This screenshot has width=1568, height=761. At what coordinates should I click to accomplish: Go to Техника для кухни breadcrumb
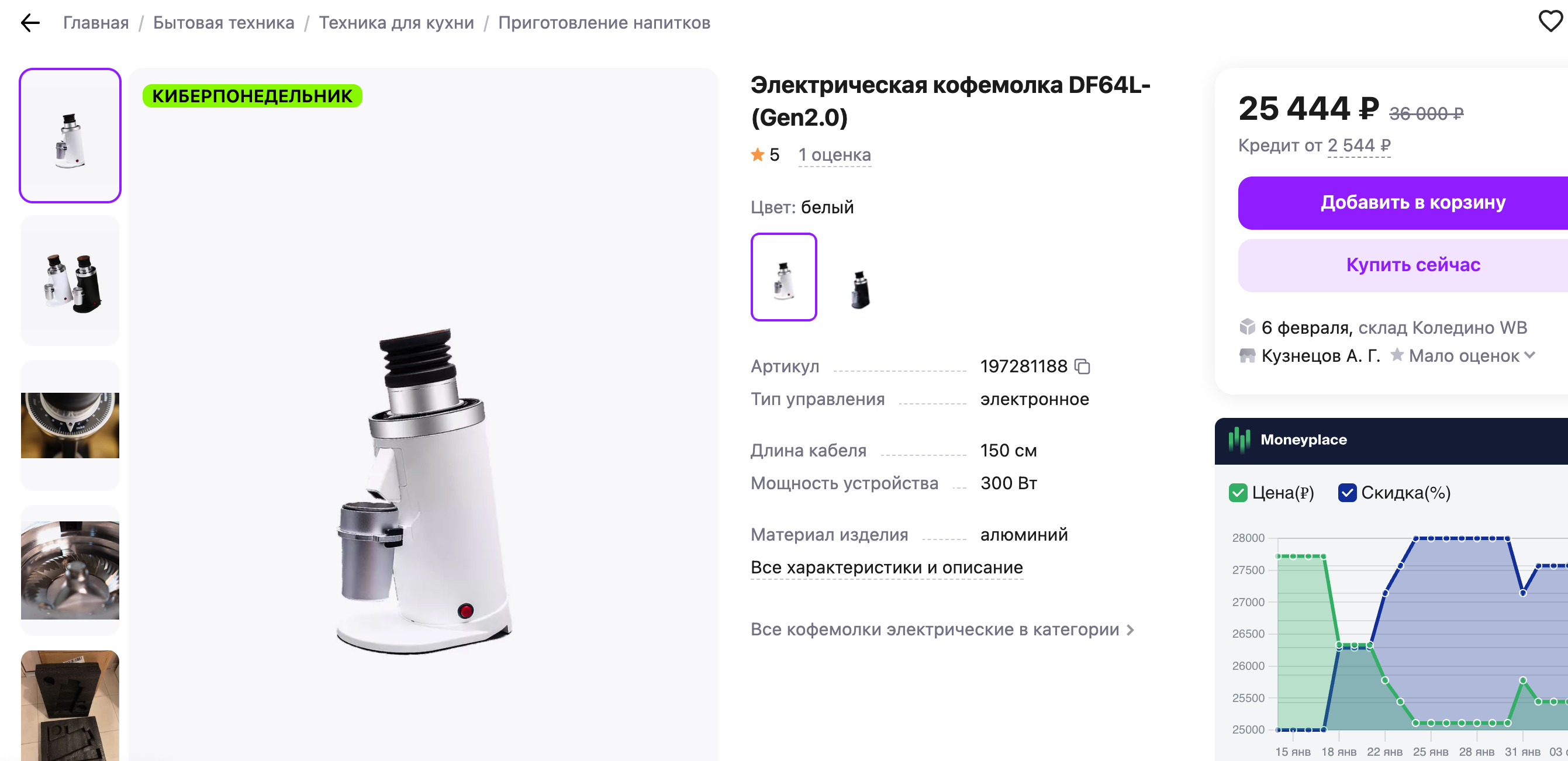click(x=396, y=23)
